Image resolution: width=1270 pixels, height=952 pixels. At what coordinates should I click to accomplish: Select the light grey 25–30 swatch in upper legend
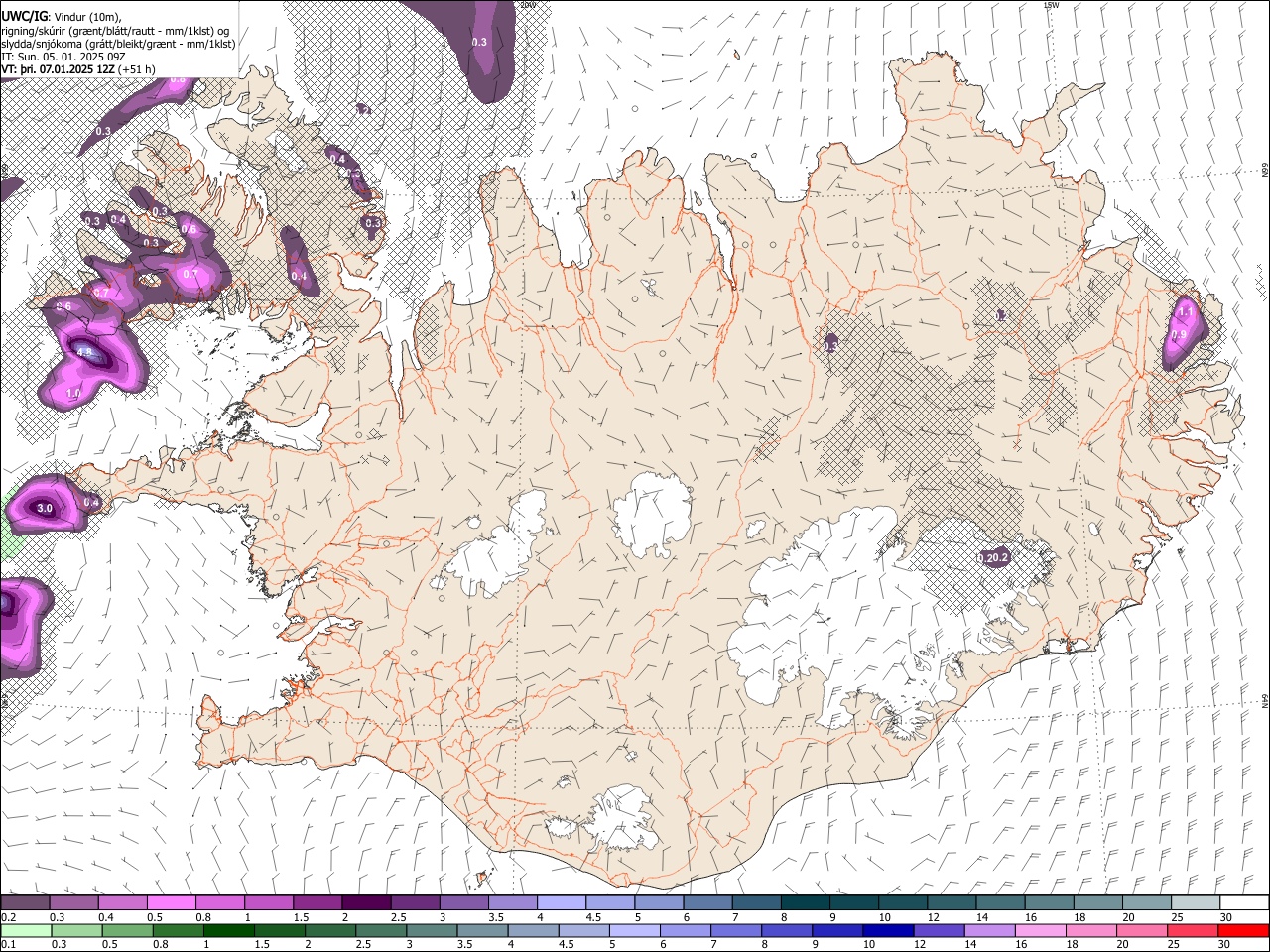pyautogui.click(x=1196, y=903)
